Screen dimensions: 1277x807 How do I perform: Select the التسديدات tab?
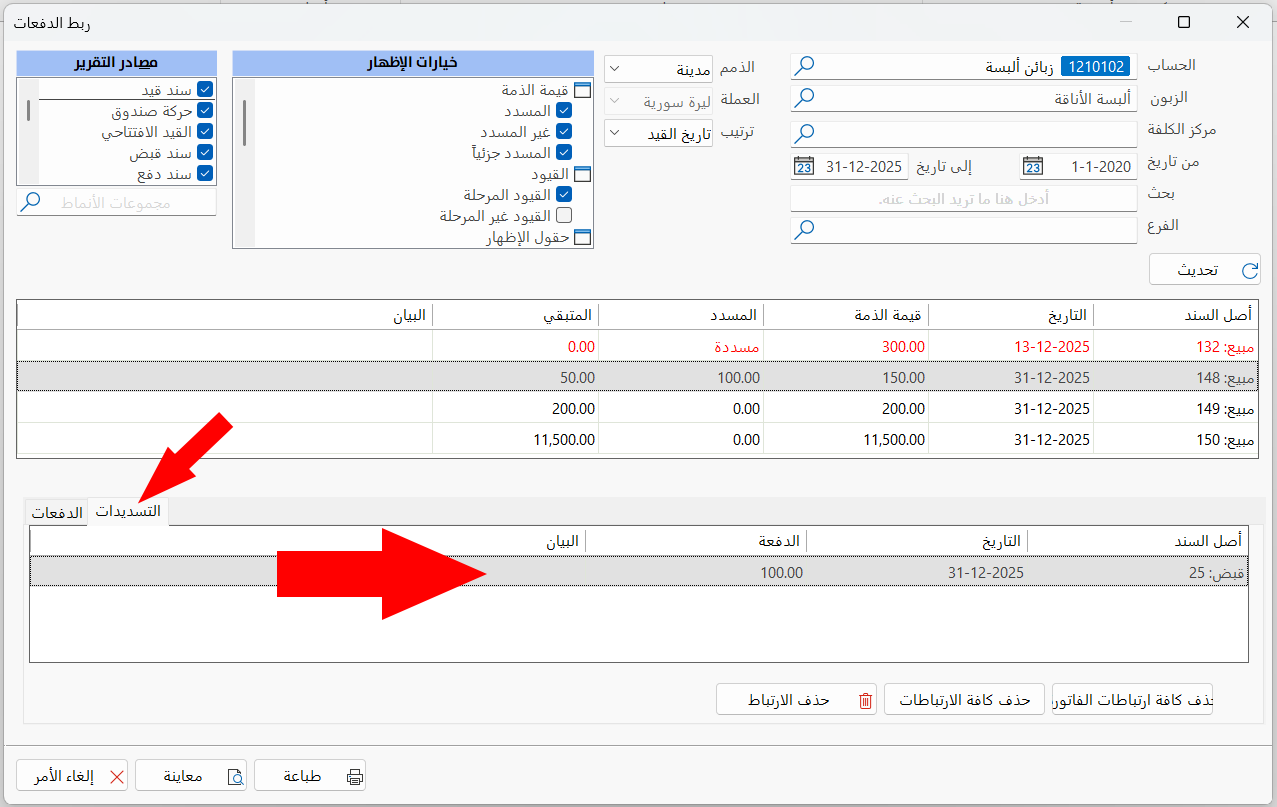click(x=129, y=510)
